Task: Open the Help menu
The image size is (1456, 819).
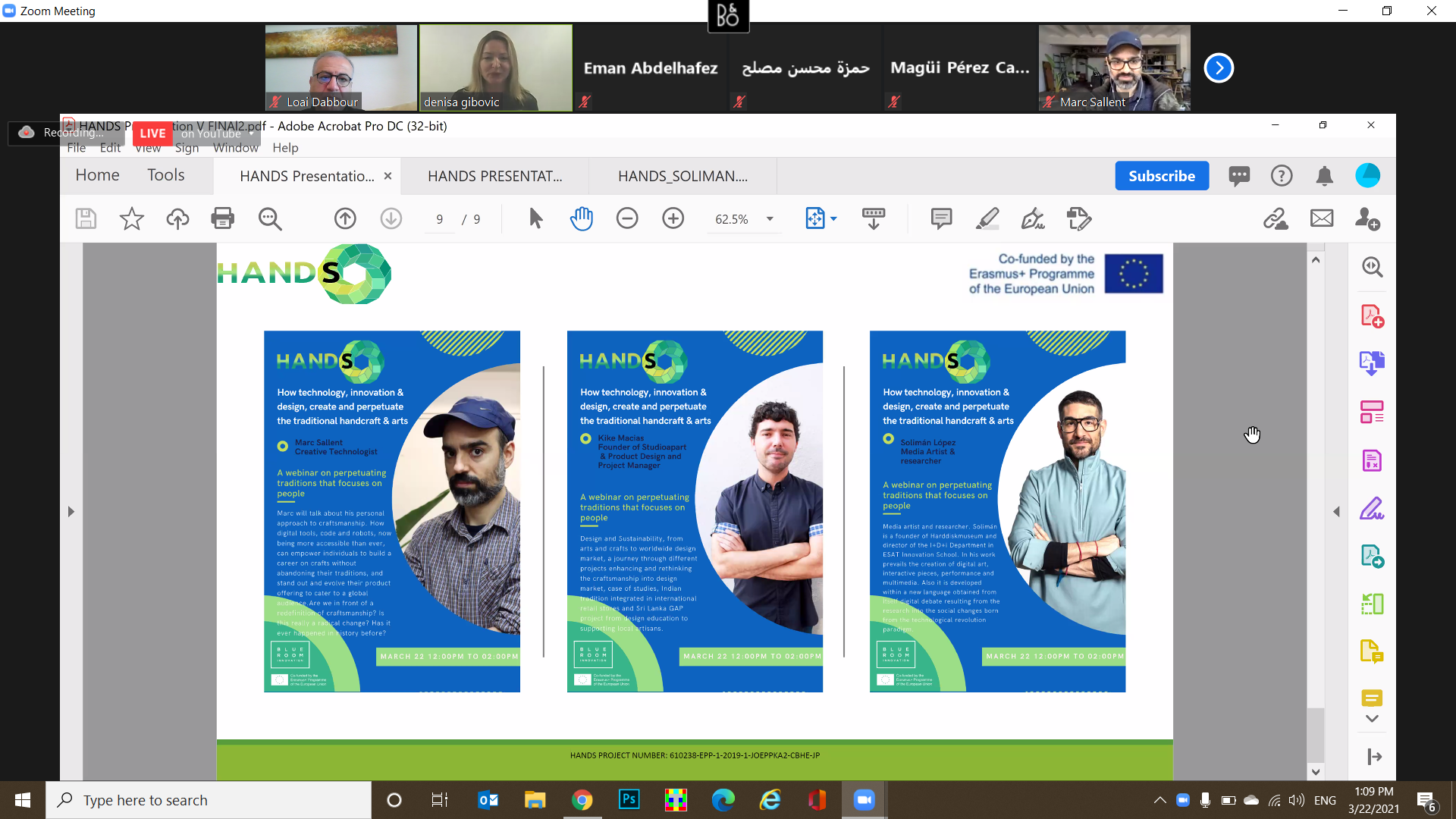Action: [285, 148]
